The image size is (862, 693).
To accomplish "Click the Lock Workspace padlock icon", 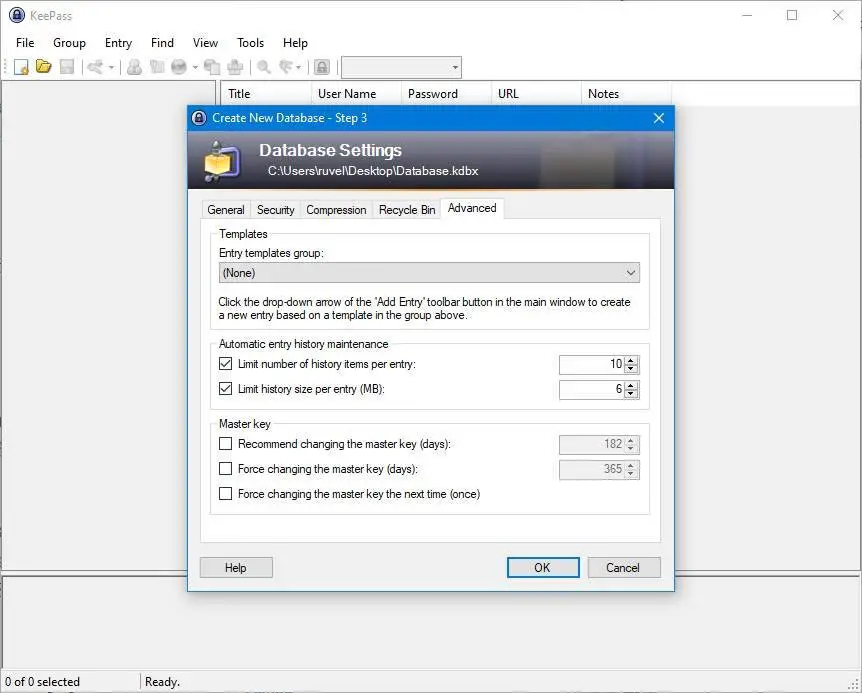I will [322, 67].
